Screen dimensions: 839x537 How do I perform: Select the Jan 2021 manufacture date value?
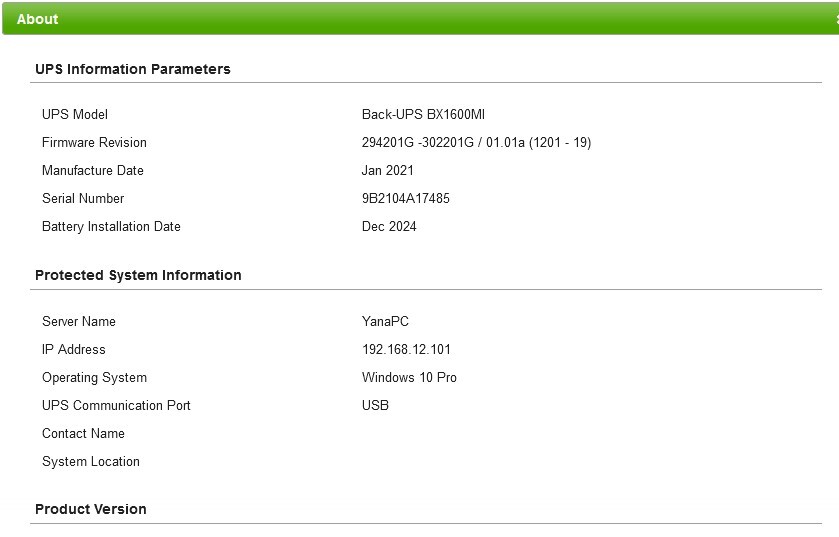coord(387,171)
